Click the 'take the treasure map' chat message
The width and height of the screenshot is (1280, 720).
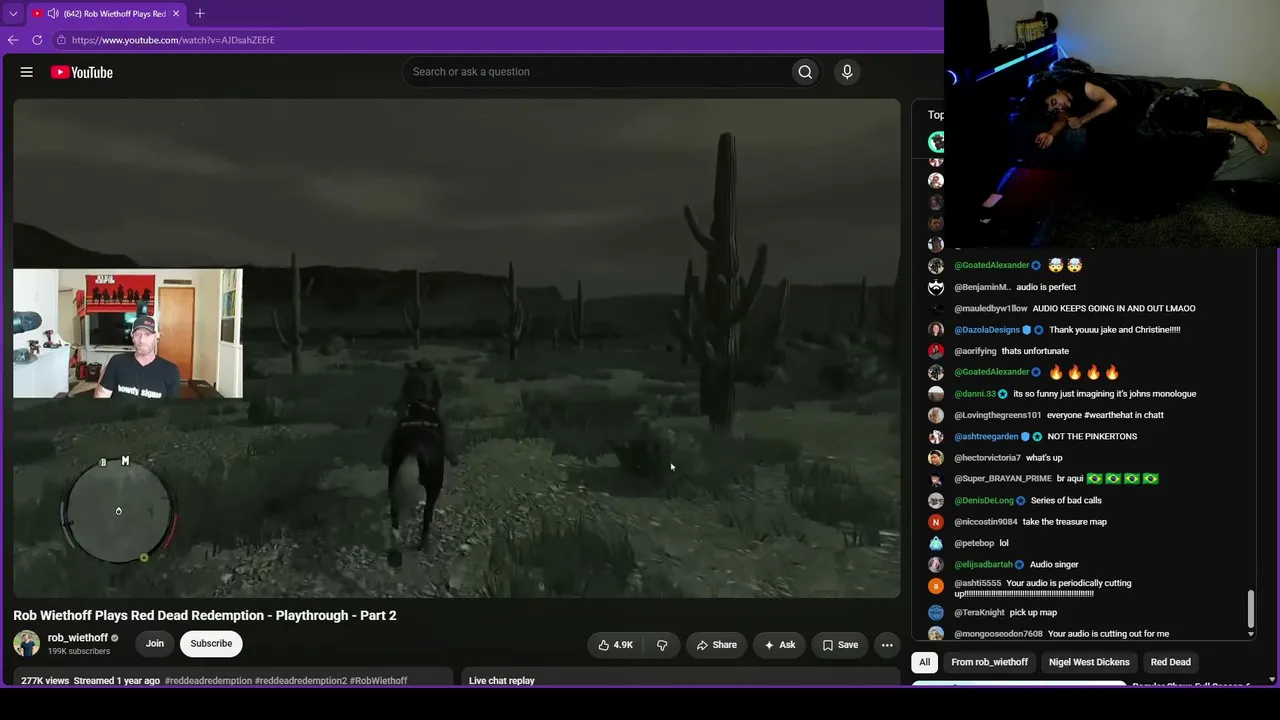point(1064,522)
